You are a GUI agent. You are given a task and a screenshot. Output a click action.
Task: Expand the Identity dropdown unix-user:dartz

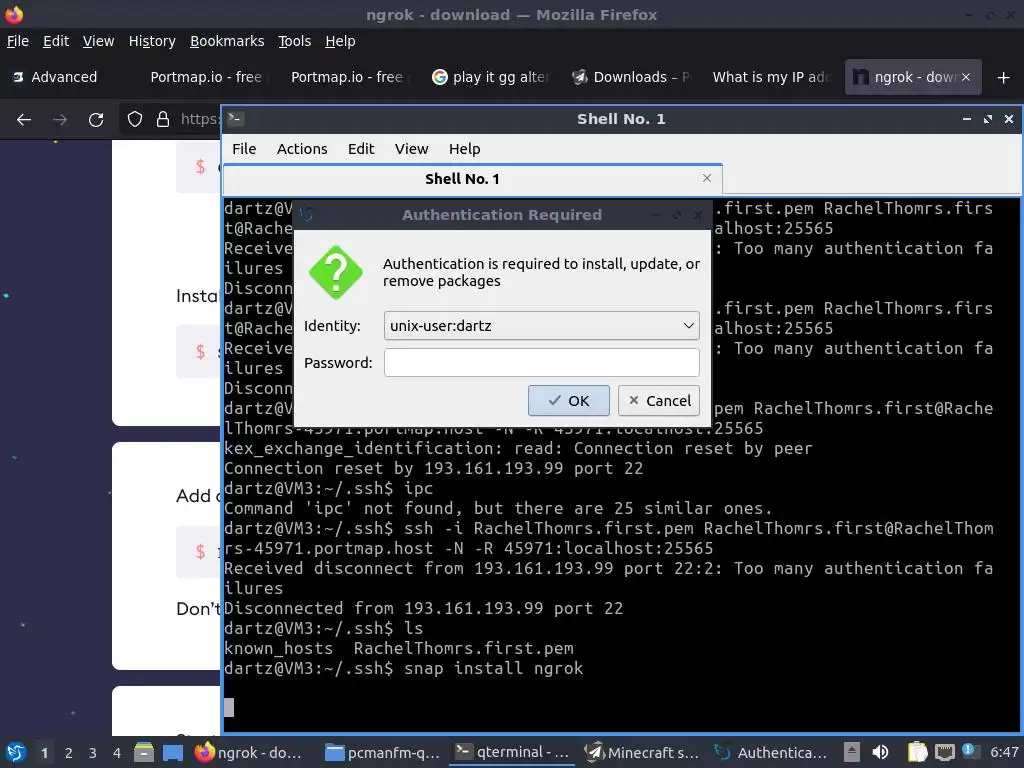(x=541, y=325)
